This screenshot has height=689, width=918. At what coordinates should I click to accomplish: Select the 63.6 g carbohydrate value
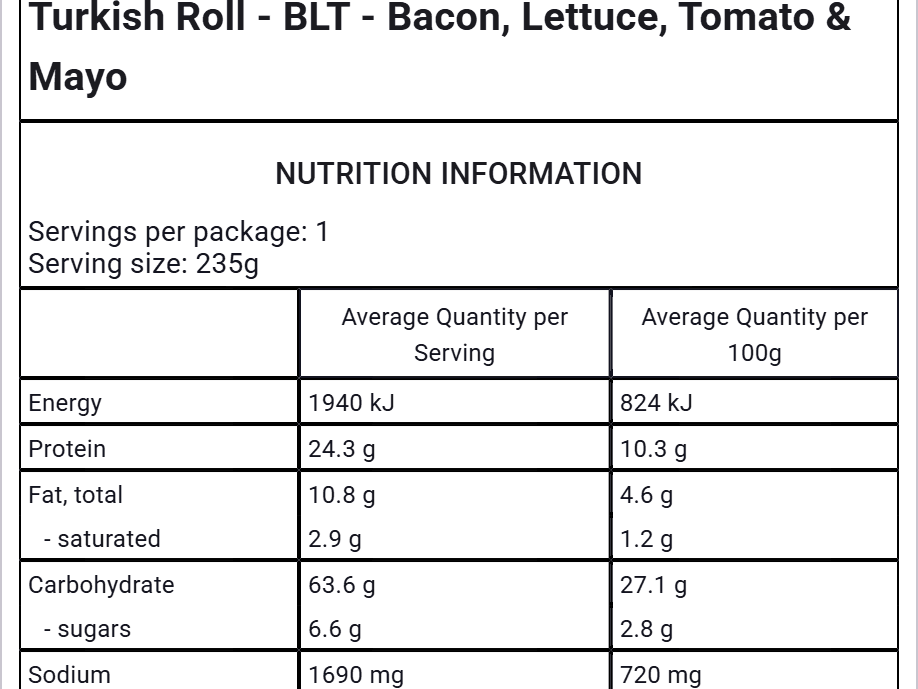coord(342,585)
